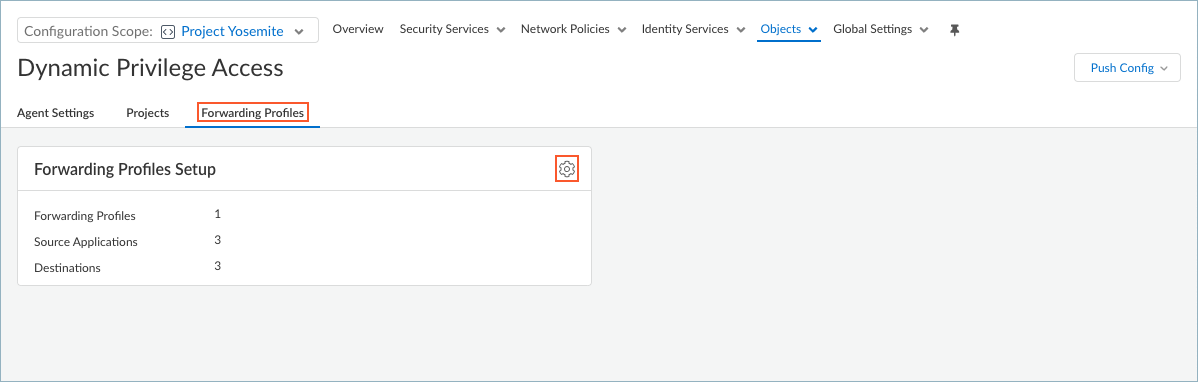Click the Source Applications count row
The height and width of the screenshot is (382, 1198).
tap(304, 241)
